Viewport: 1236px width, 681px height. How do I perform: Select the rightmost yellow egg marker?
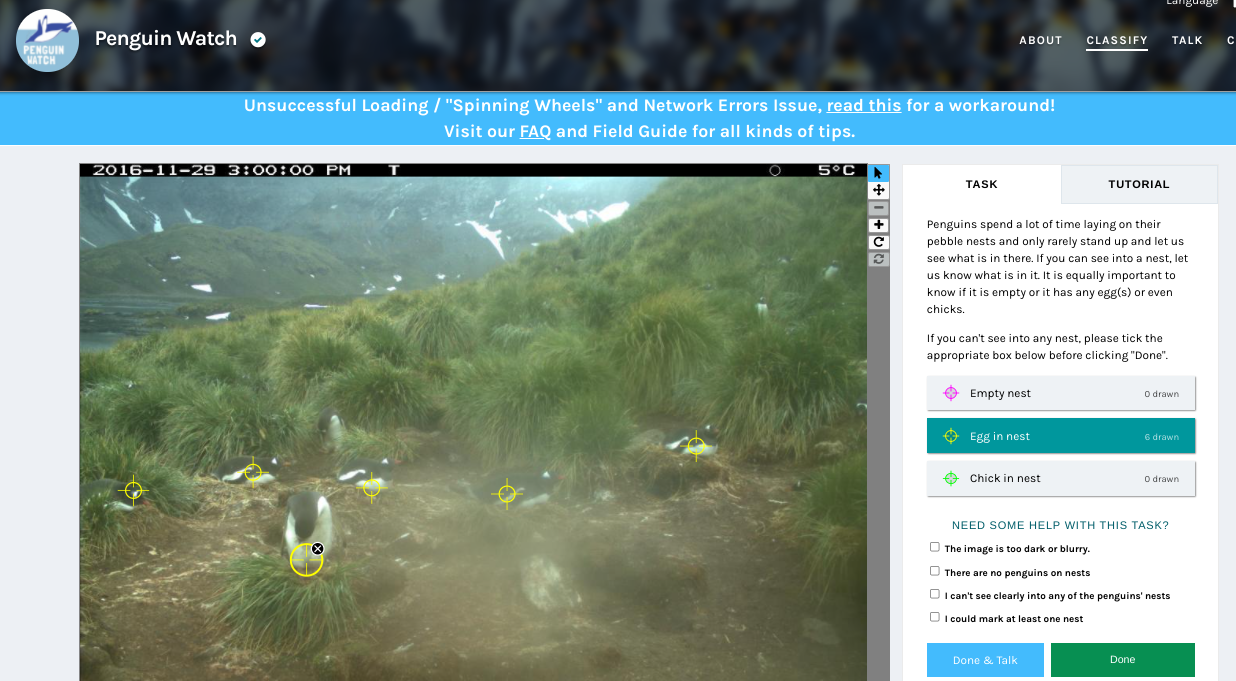click(696, 445)
